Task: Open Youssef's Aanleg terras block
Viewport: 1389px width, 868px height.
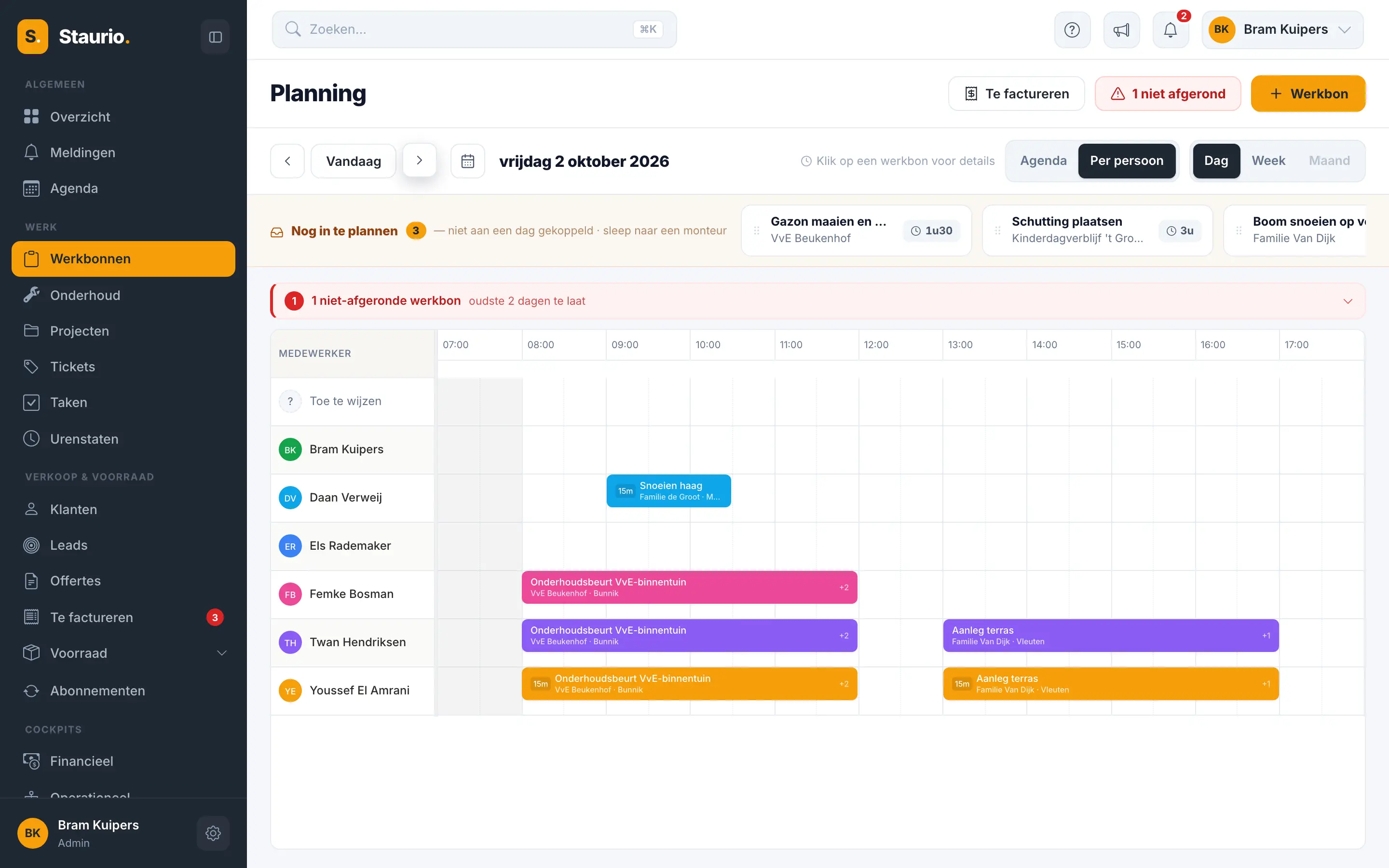Action: [x=1111, y=684]
